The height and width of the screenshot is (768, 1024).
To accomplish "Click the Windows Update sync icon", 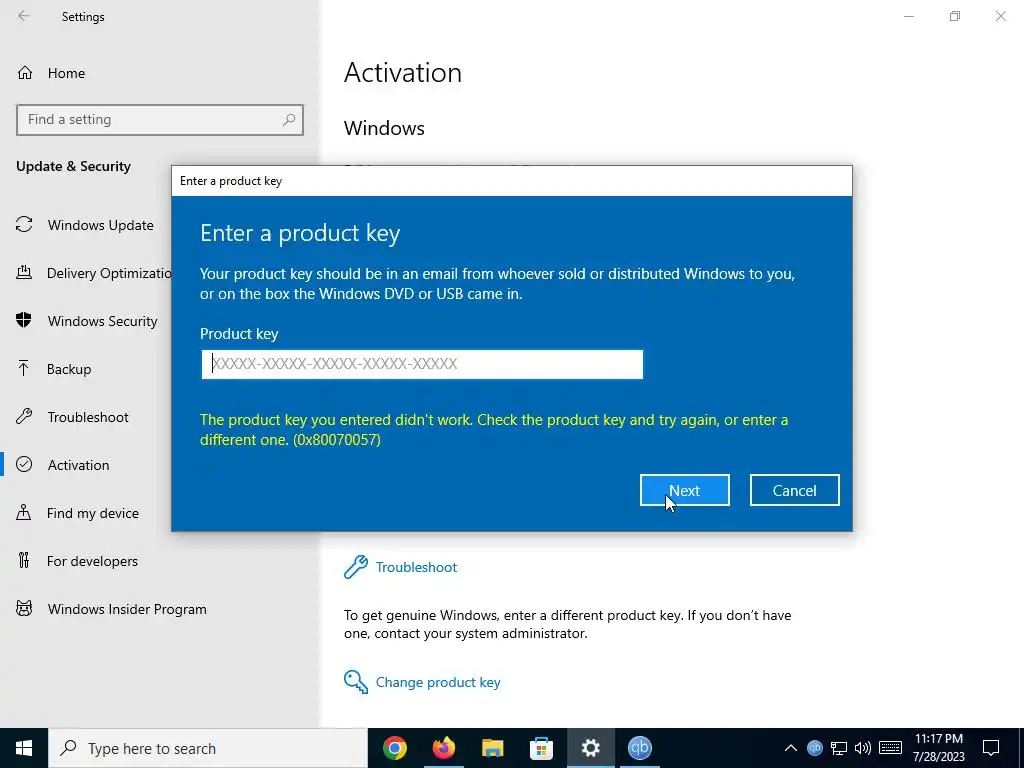I will (24, 225).
